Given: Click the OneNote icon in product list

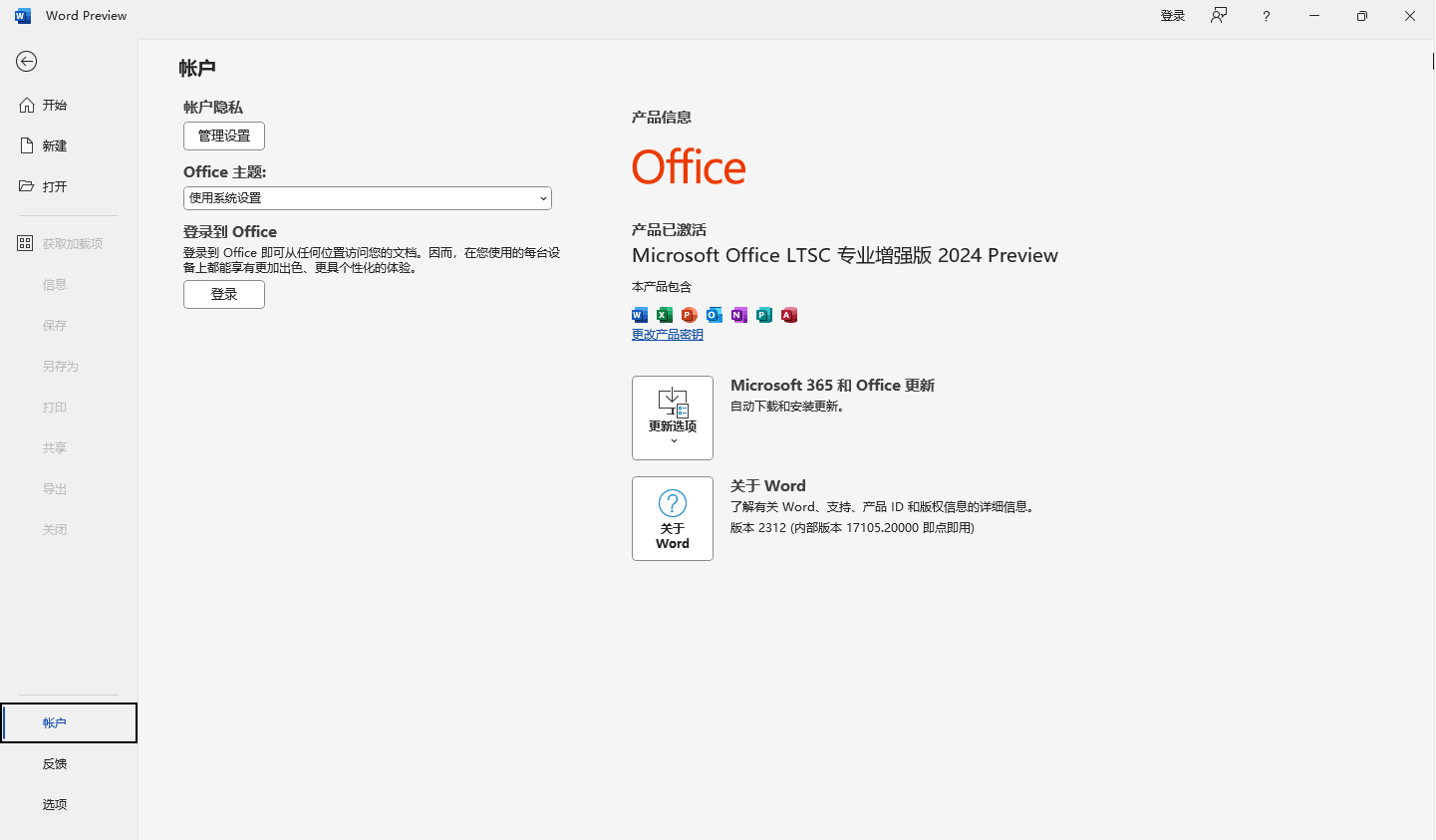Looking at the screenshot, I should (x=739, y=315).
